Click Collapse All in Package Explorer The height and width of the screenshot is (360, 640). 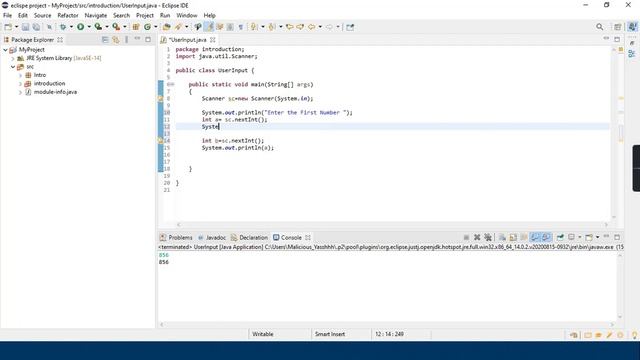[105, 40]
